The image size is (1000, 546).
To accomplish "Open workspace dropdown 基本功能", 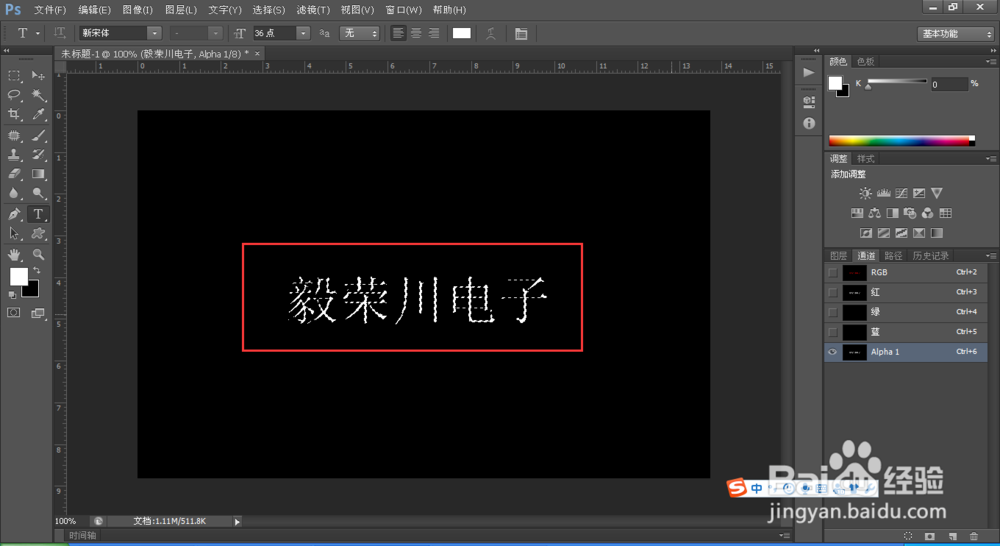I will pyautogui.click(x=955, y=34).
